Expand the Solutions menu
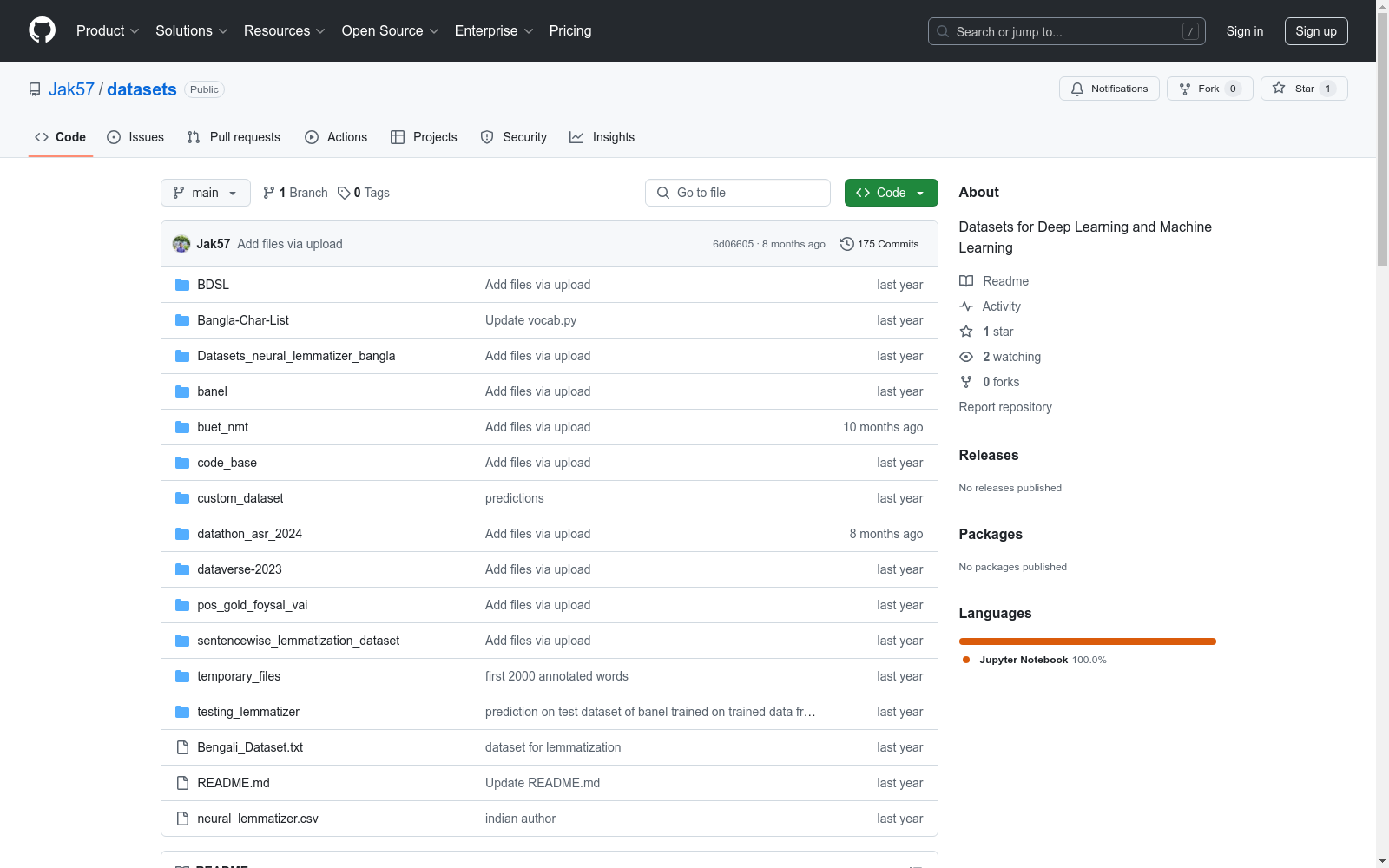Screen dimensions: 1389x868 click(x=192, y=31)
